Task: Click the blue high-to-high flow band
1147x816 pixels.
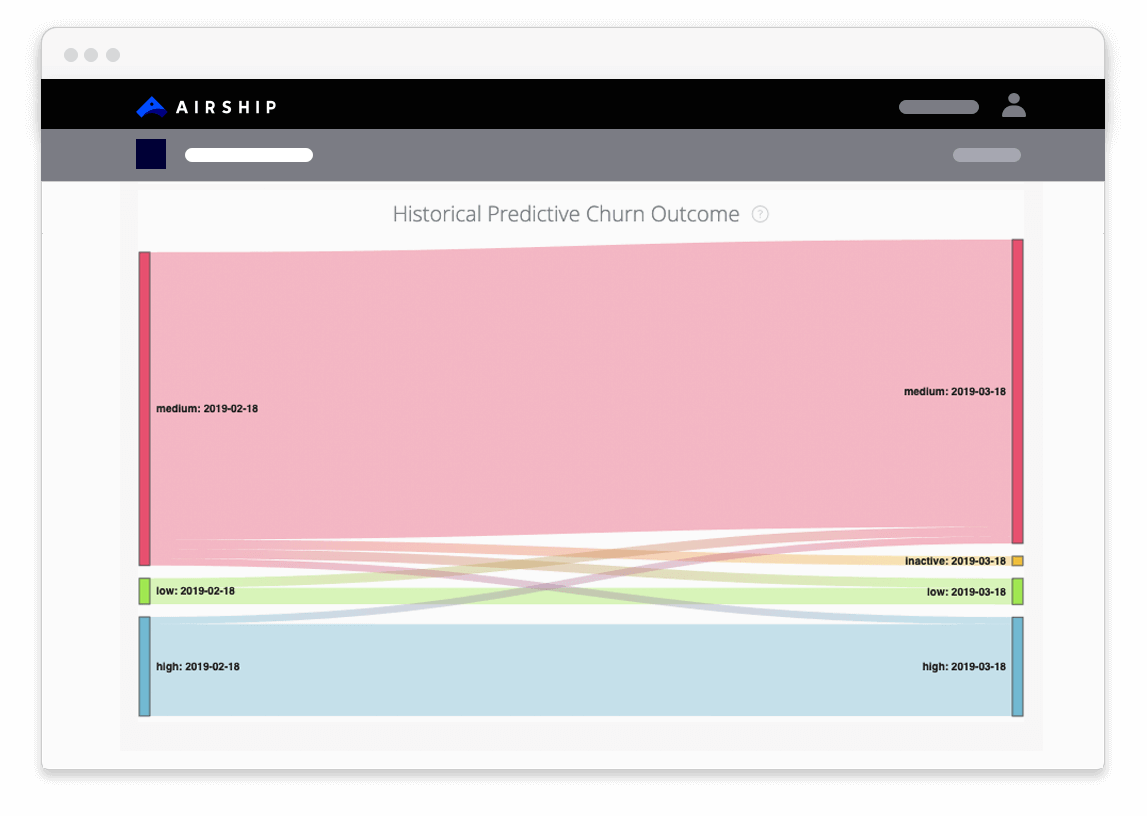Action: click(x=580, y=670)
